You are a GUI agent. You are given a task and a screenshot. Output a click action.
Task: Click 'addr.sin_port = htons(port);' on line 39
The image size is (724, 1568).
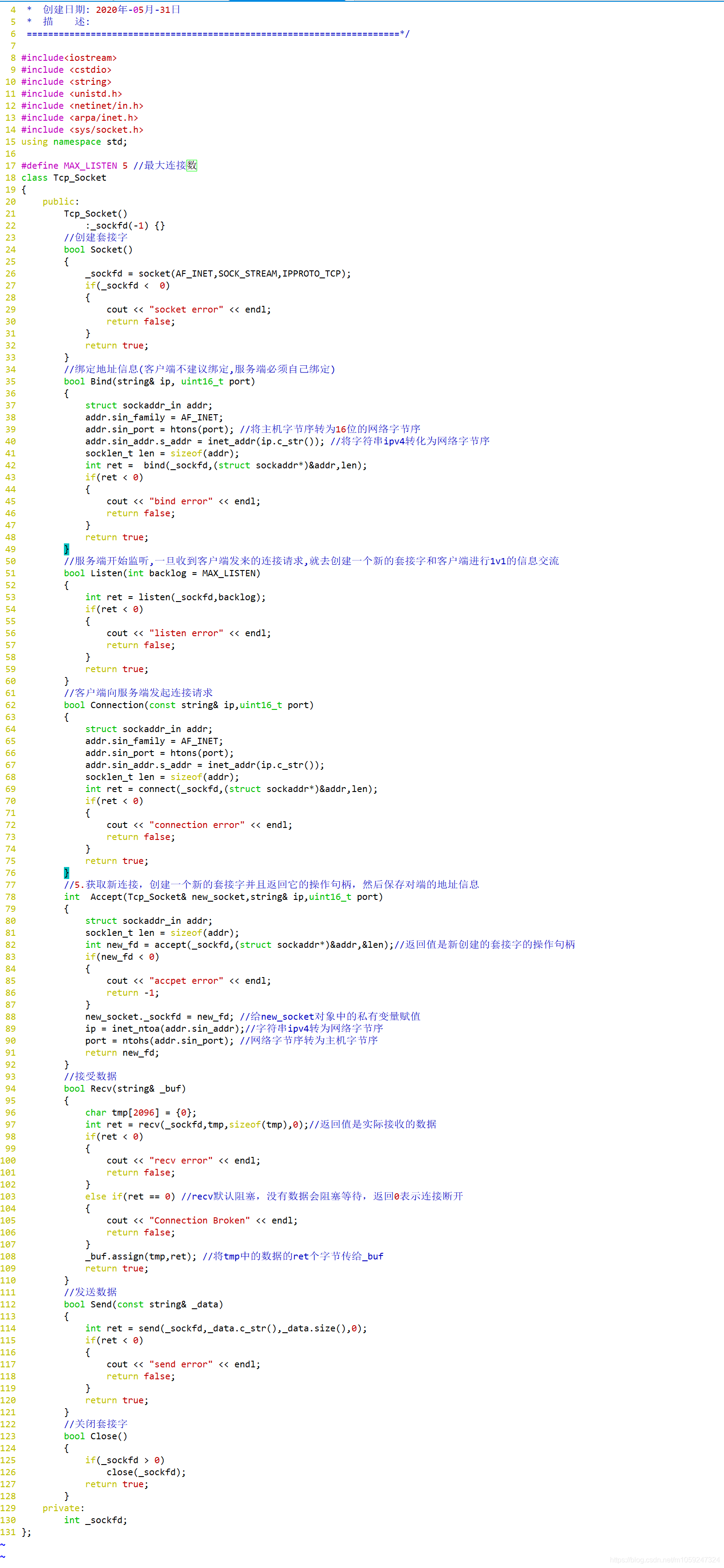click(x=159, y=429)
